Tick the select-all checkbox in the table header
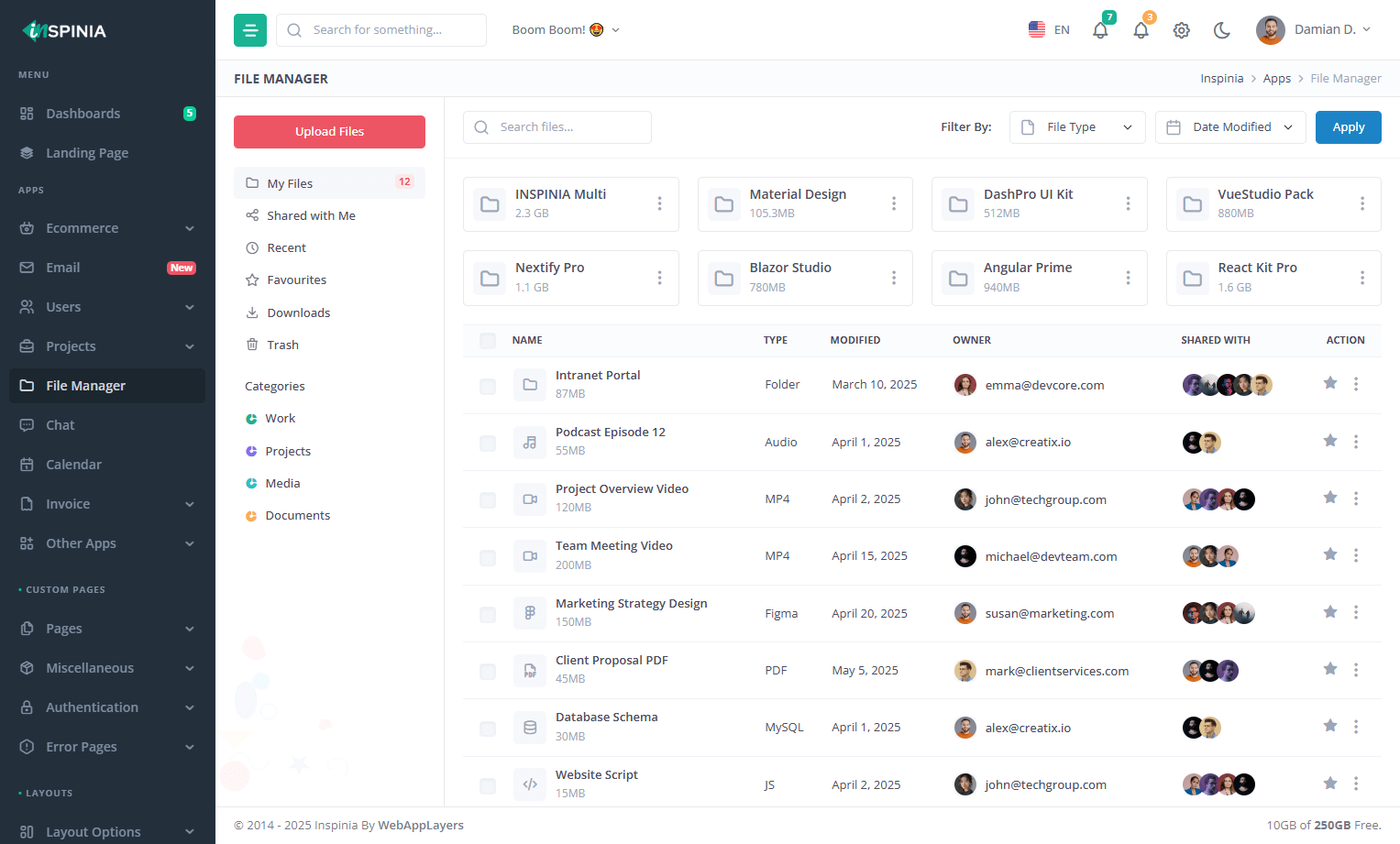Screen dimensions: 1400x844 tap(487, 340)
